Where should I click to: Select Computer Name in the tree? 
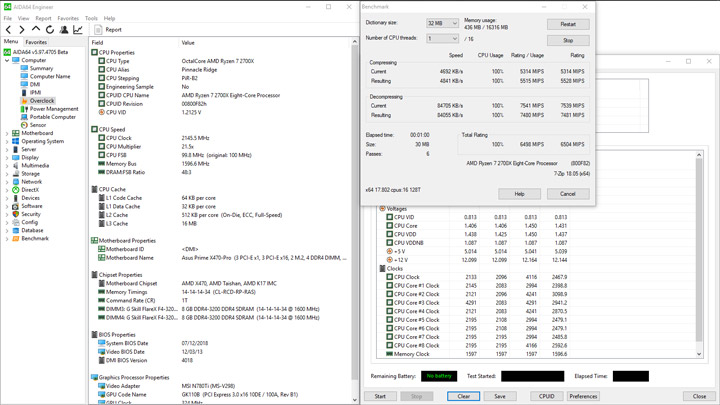[50, 77]
